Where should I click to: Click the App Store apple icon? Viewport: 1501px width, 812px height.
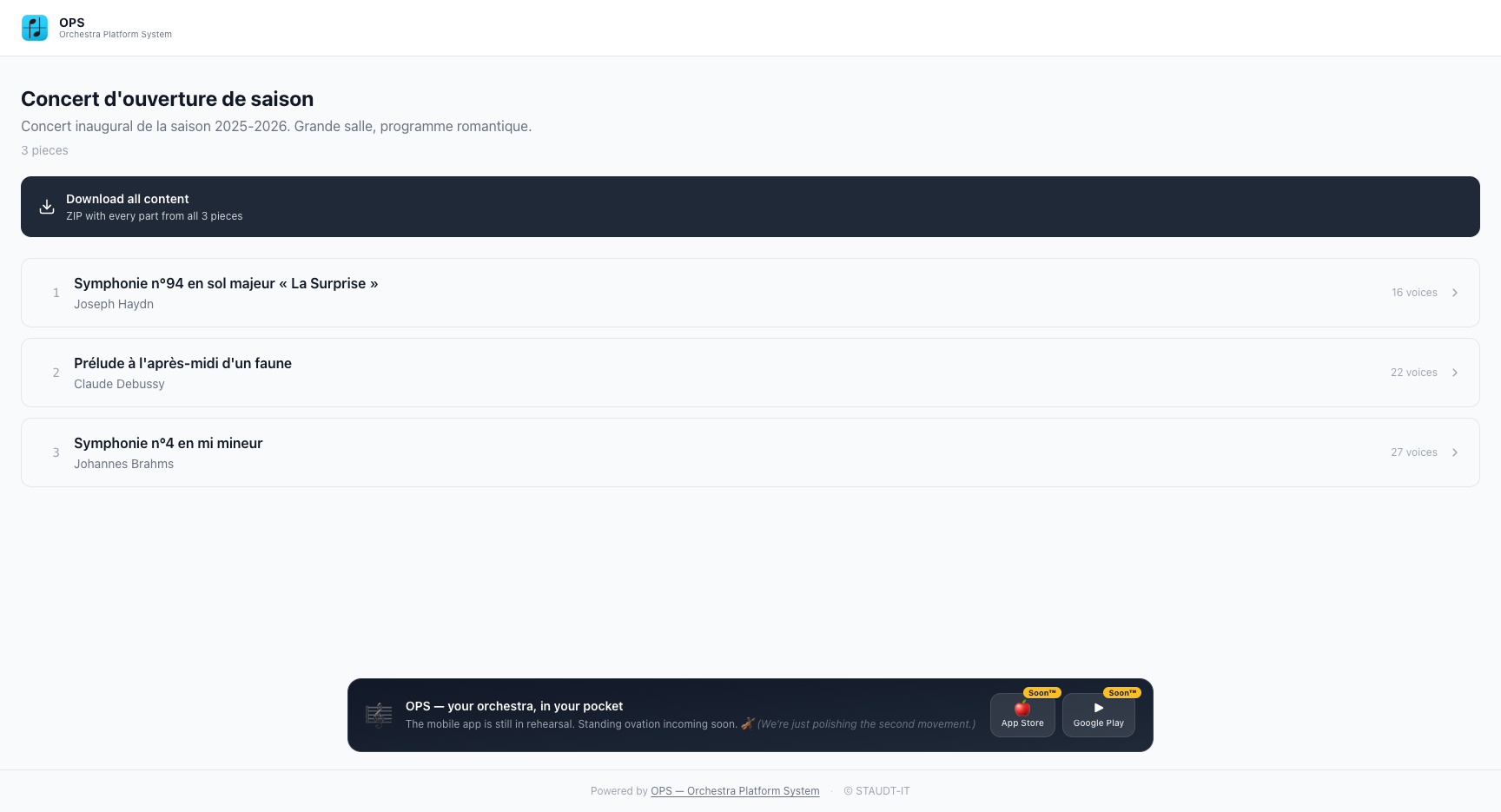coord(1022,708)
